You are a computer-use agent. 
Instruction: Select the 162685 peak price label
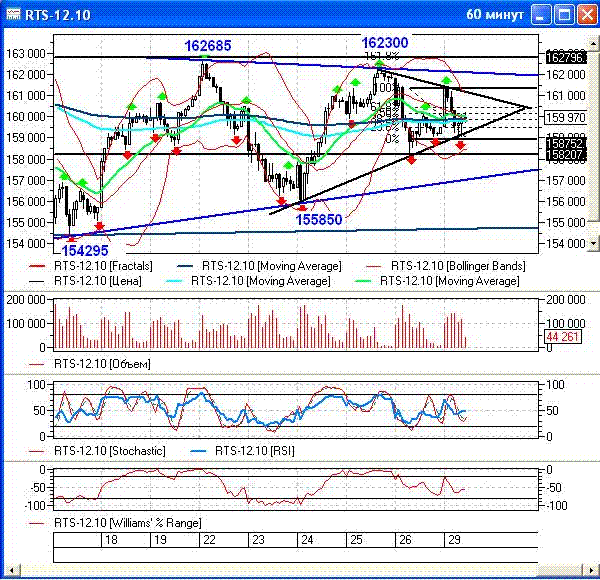[x=208, y=46]
